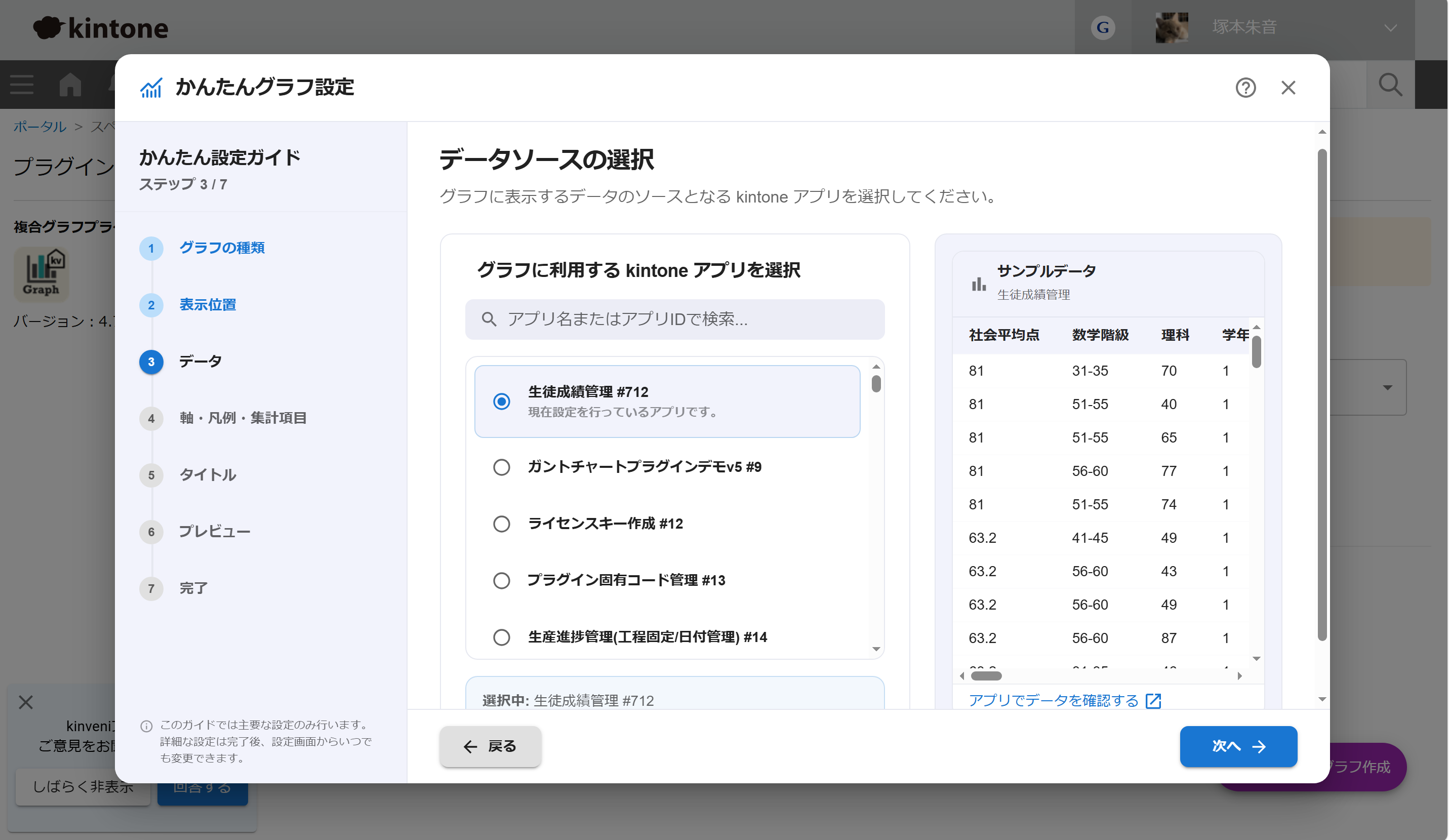Image resolution: width=1449 pixels, height=840 pixels.
Task: Click the user avatar picture
Action: pyautogui.click(x=1171, y=27)
